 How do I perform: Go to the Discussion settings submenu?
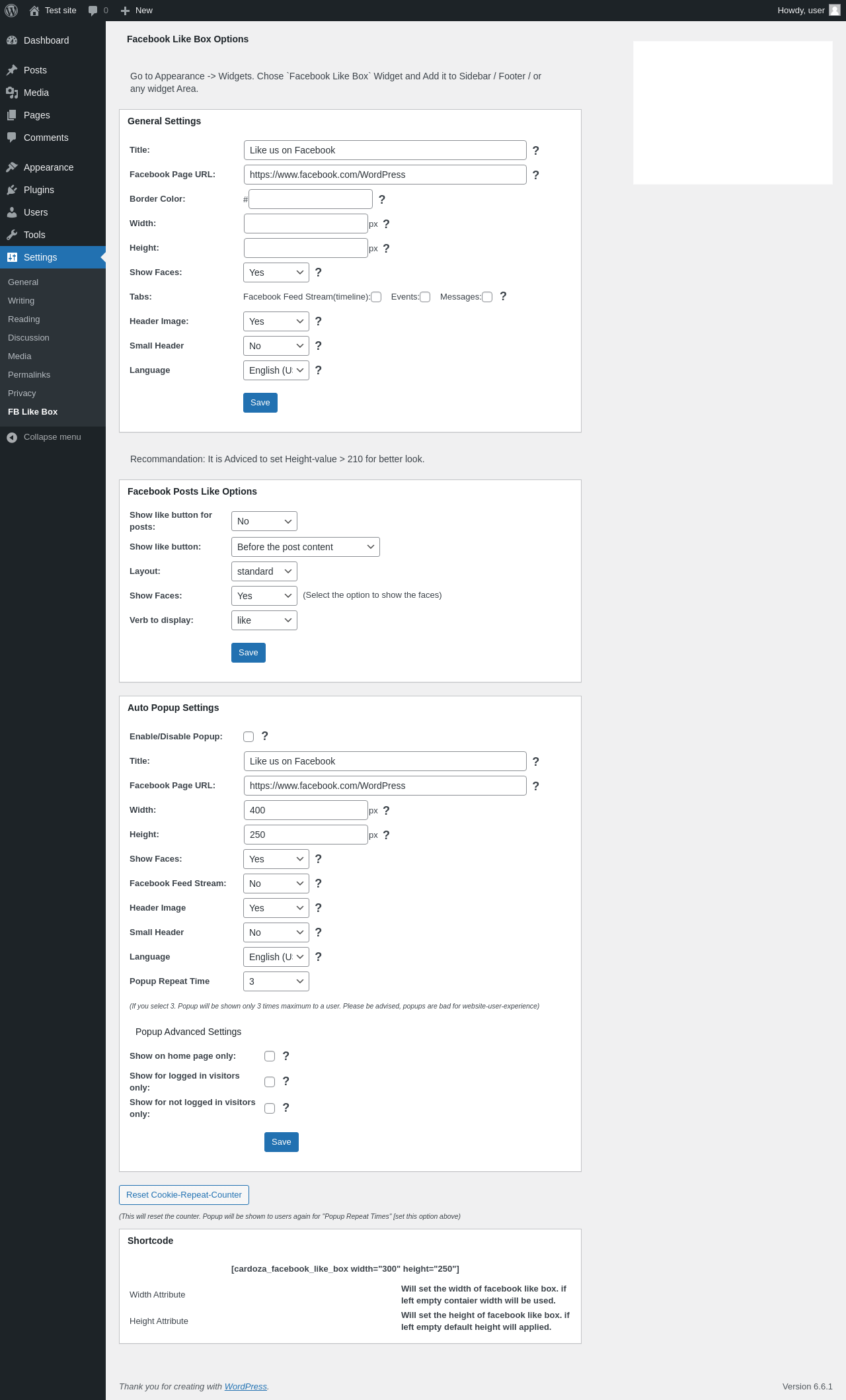tap(28, 338)
